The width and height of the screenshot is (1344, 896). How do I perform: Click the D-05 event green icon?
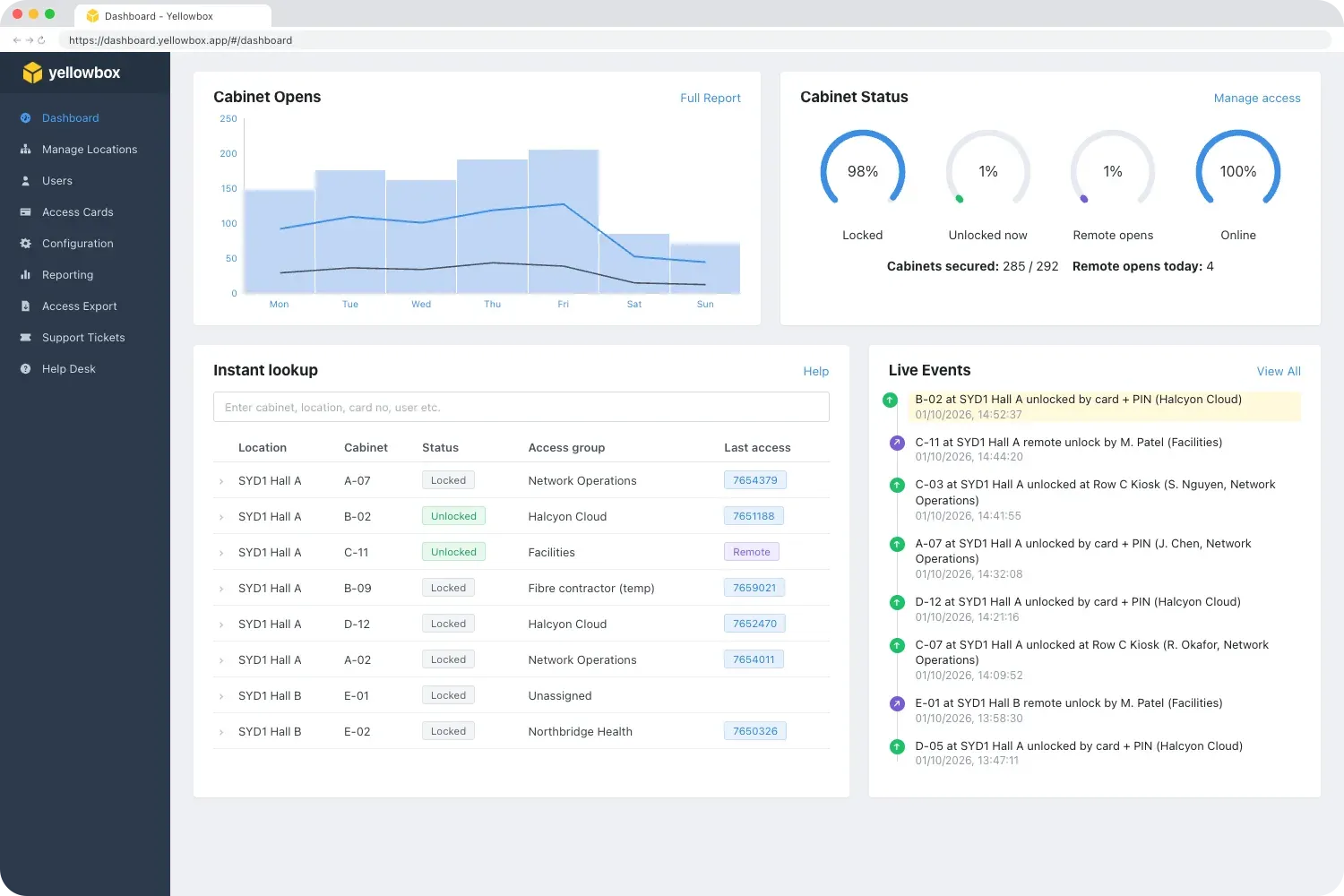(x=897, y=746)
